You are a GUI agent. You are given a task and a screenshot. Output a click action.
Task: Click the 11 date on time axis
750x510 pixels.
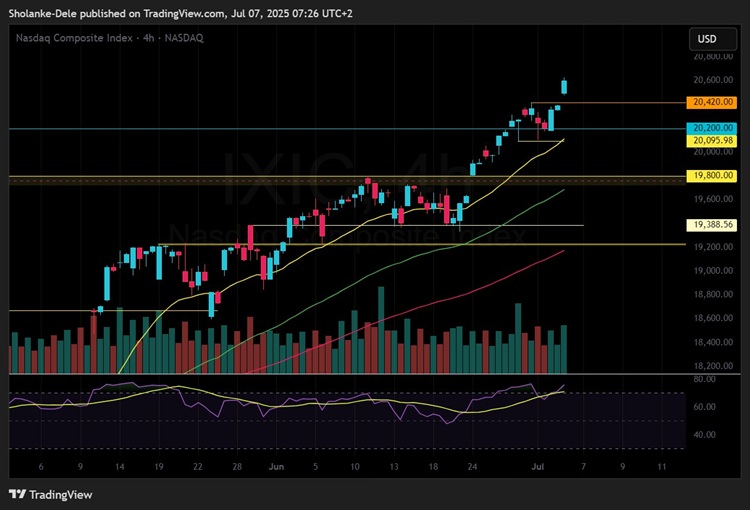tap(662, 466)
